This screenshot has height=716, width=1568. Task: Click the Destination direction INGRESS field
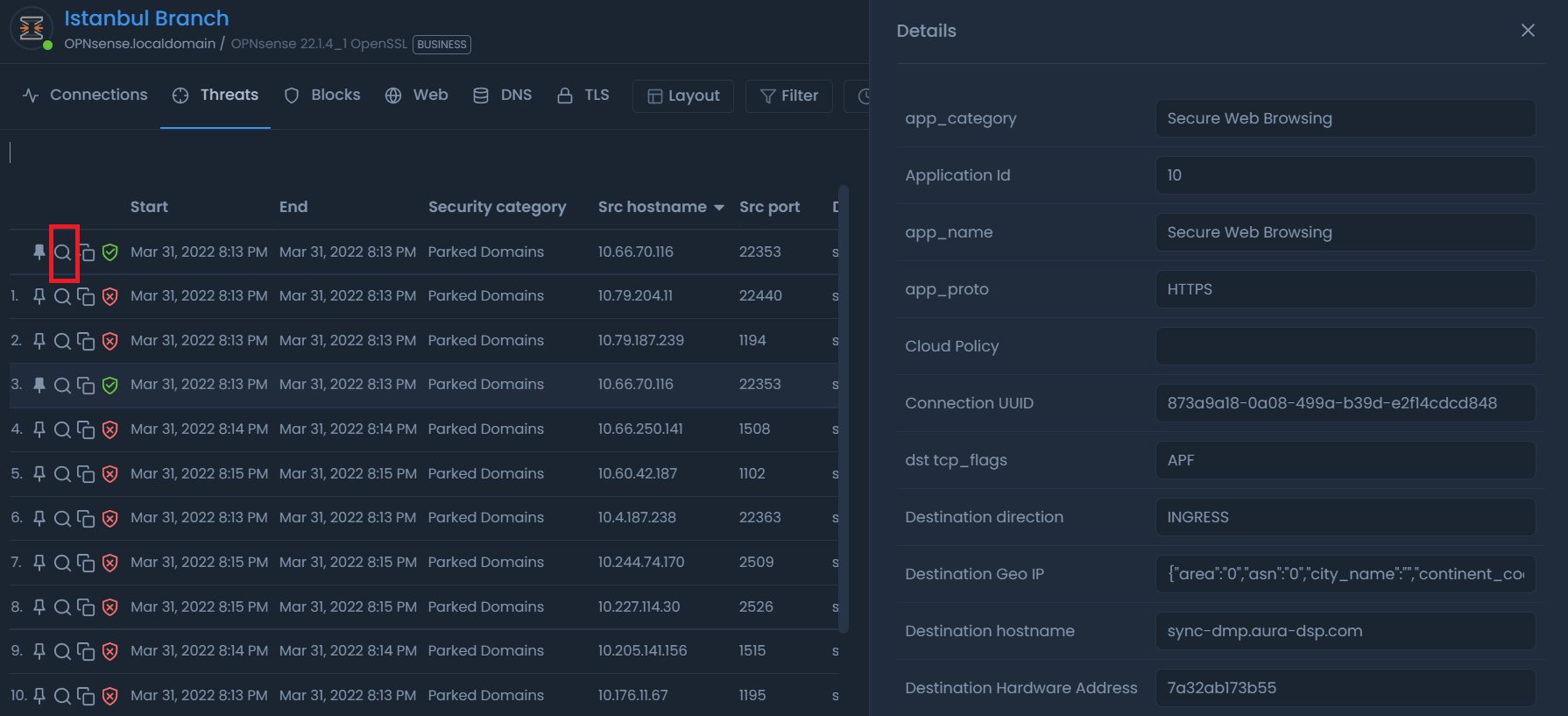[x=1345, y=517]
